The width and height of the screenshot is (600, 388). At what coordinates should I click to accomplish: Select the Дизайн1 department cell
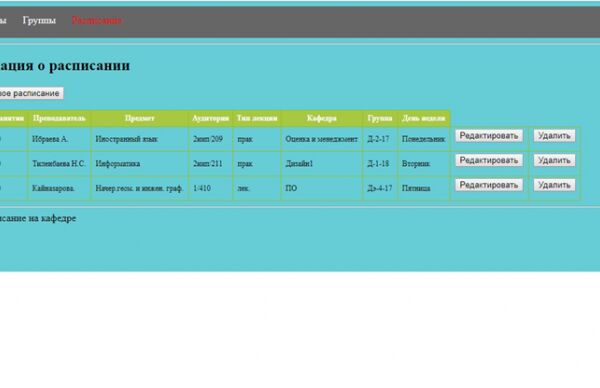322,164
